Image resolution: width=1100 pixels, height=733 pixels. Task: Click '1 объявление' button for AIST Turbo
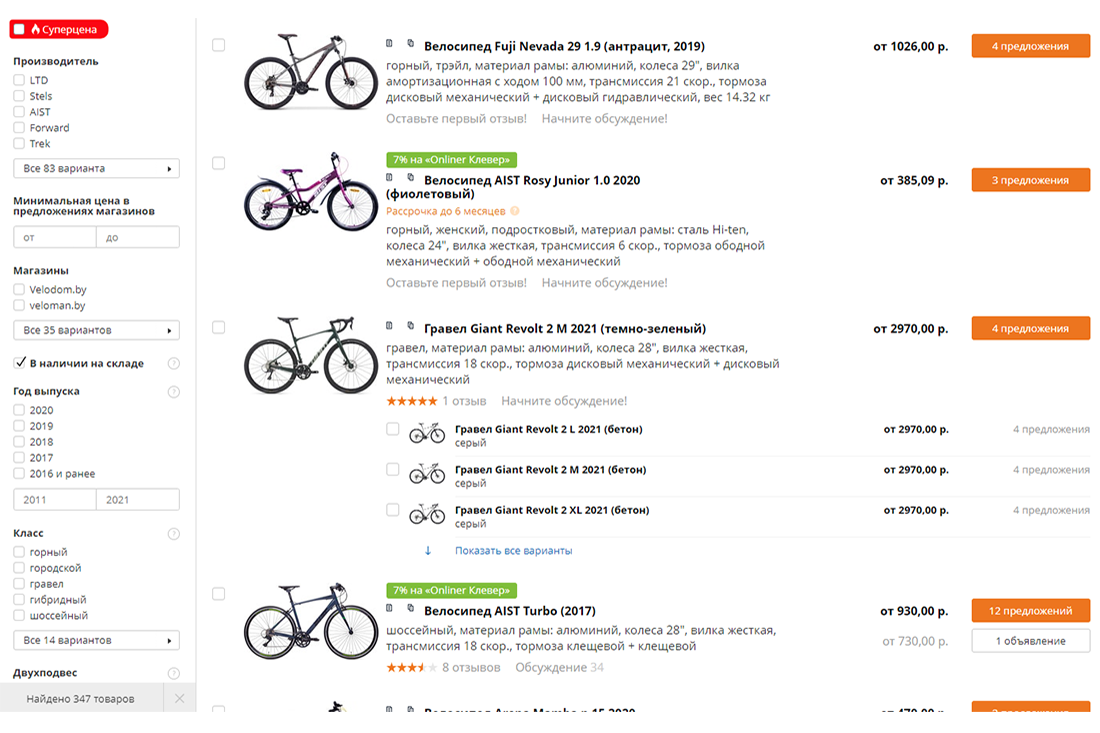pos(1030,641)
